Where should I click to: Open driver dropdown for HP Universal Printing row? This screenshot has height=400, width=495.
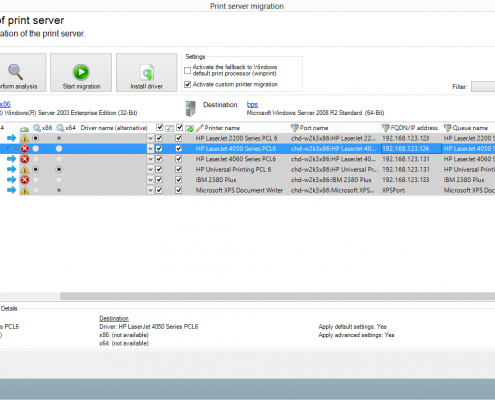click(150, 170)
